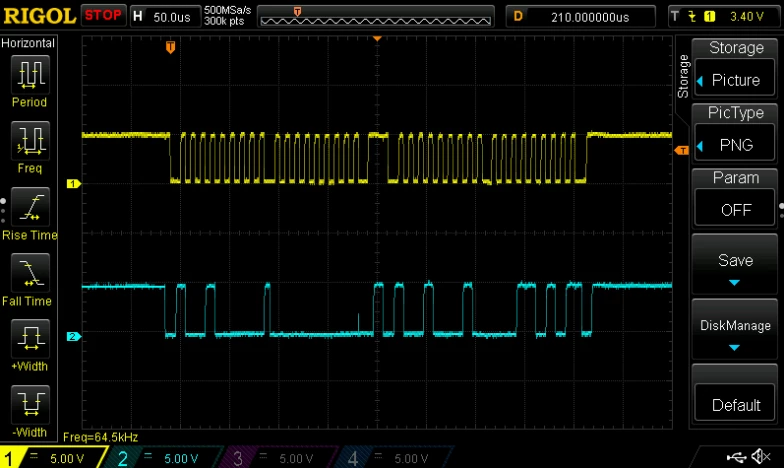
Task: Click the Rise Time label text
Action: click(30, 235)
